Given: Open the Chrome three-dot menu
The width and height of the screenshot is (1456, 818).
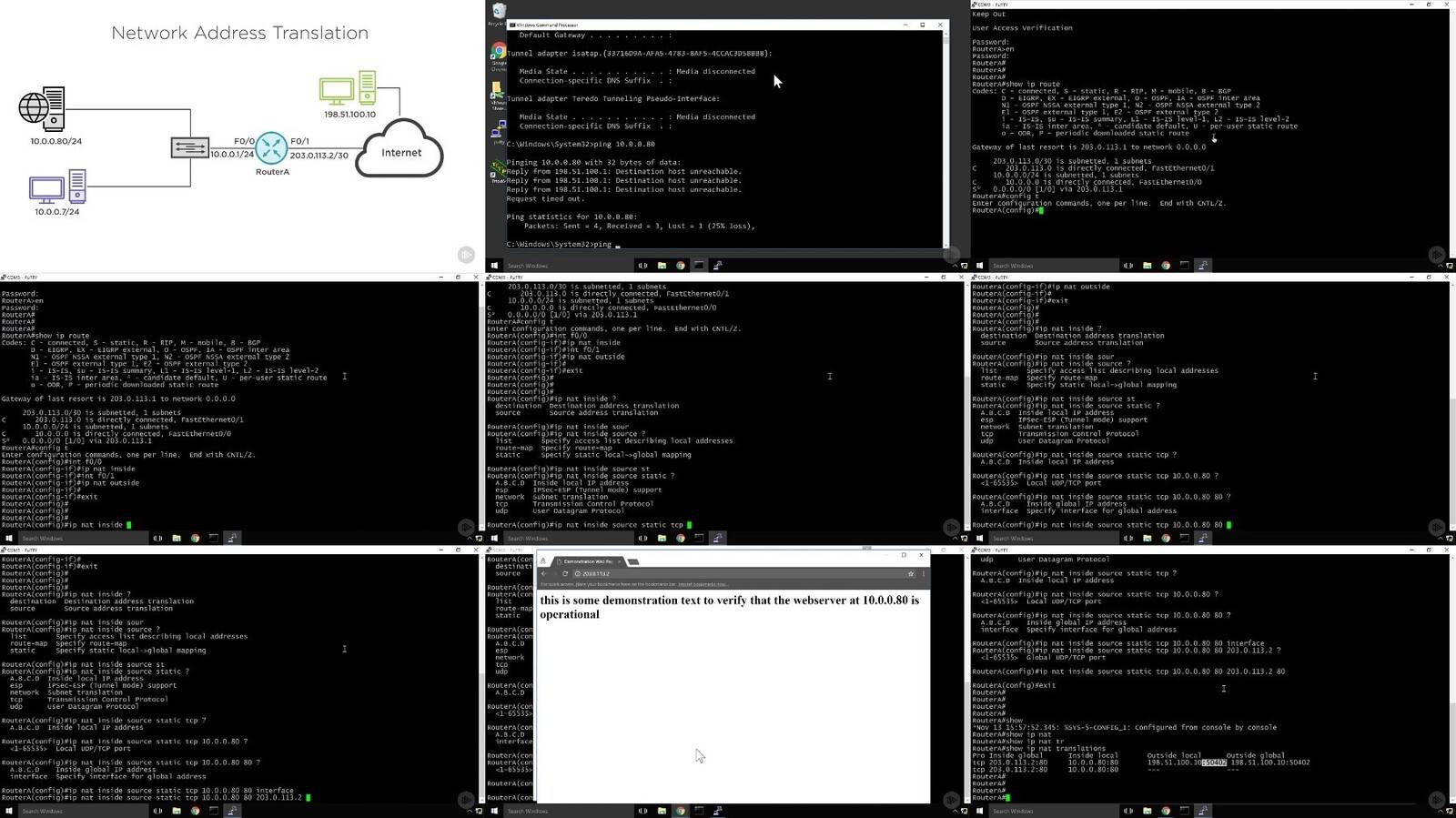Looking at the screenshot, I should 924,573.
